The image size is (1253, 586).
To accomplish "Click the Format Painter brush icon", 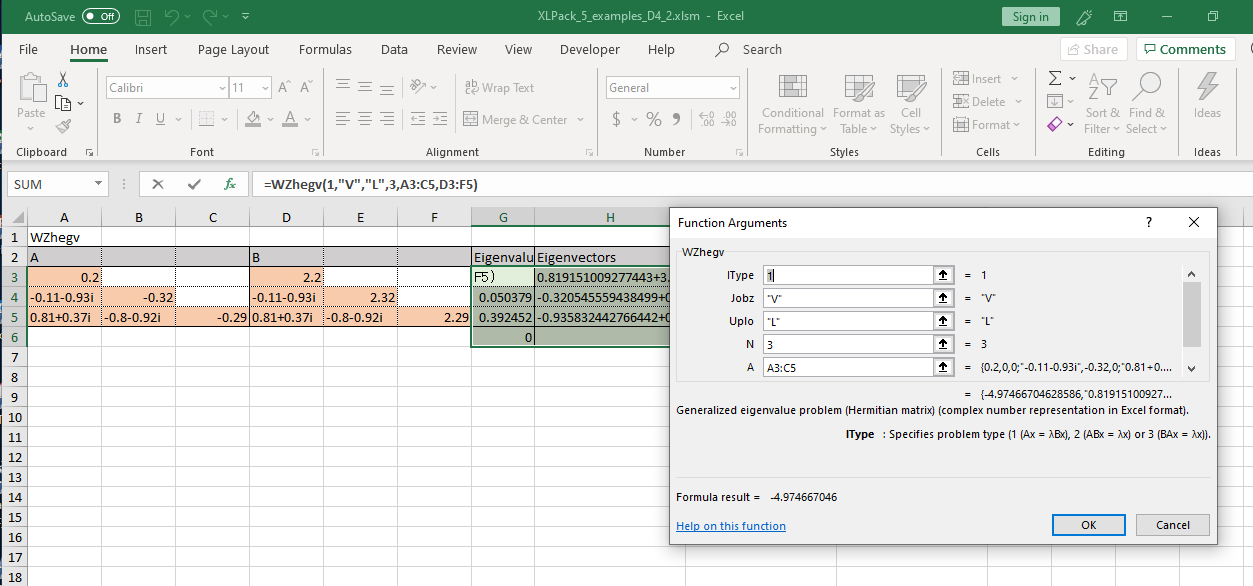I will [x=63, y=126].
